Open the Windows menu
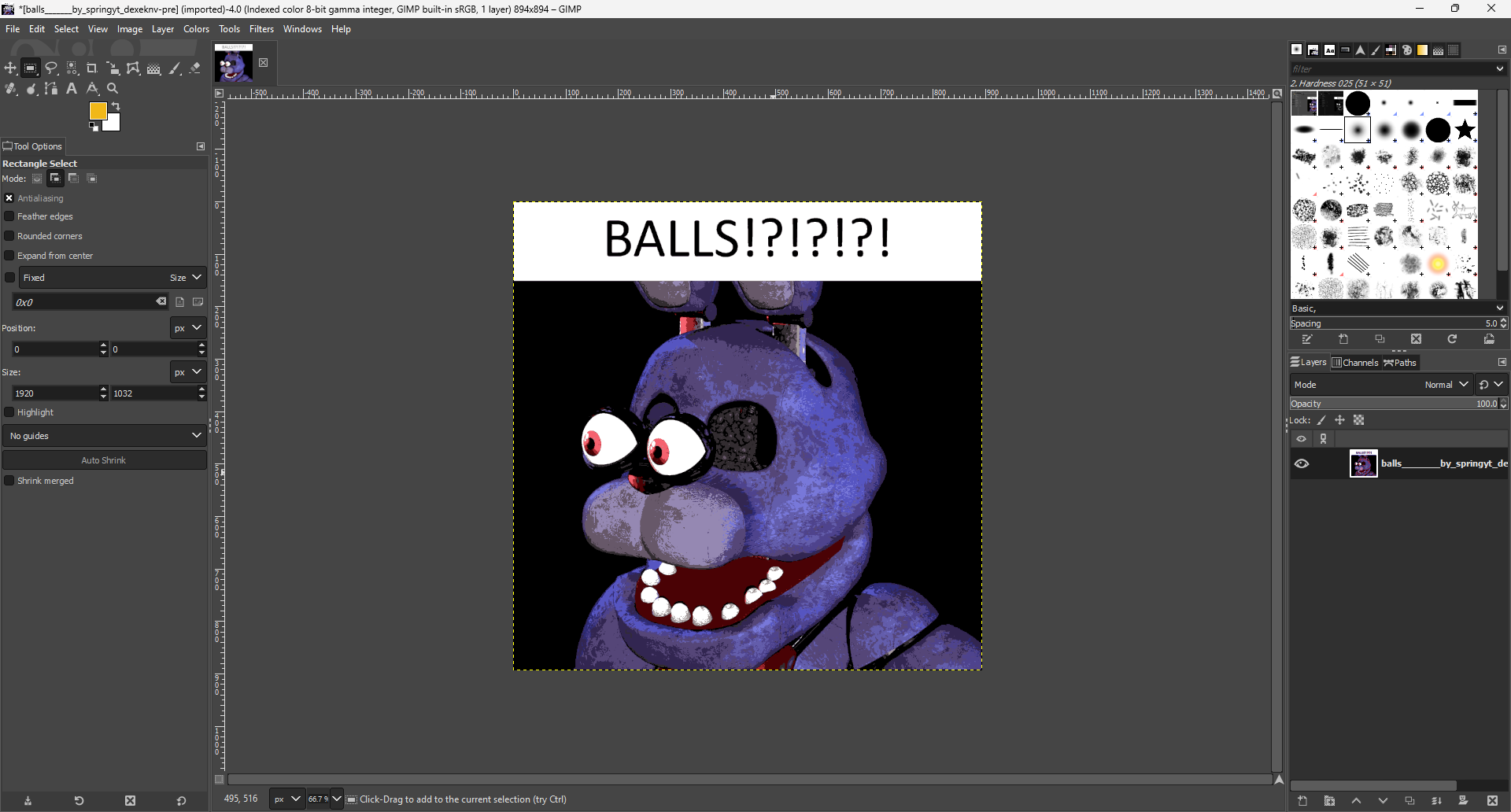The height and width of the screenshot is (812, 1511). [x=303, y=29]
